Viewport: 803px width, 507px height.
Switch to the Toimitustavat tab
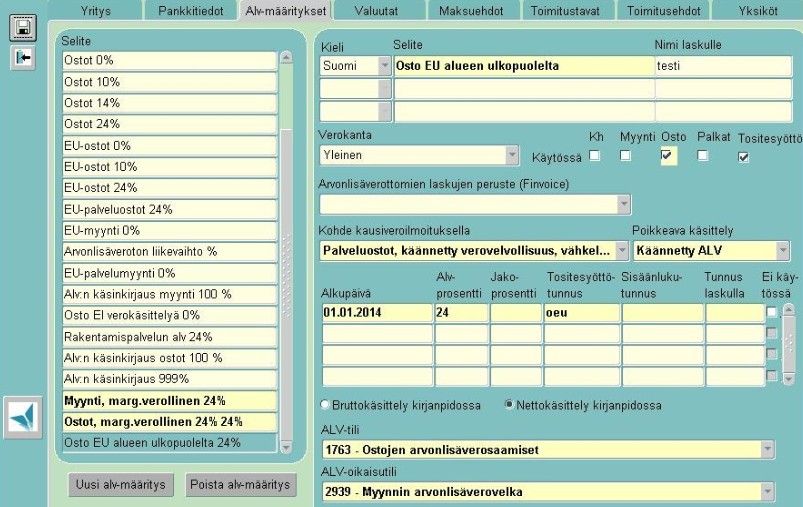click(x=565, y=11)
